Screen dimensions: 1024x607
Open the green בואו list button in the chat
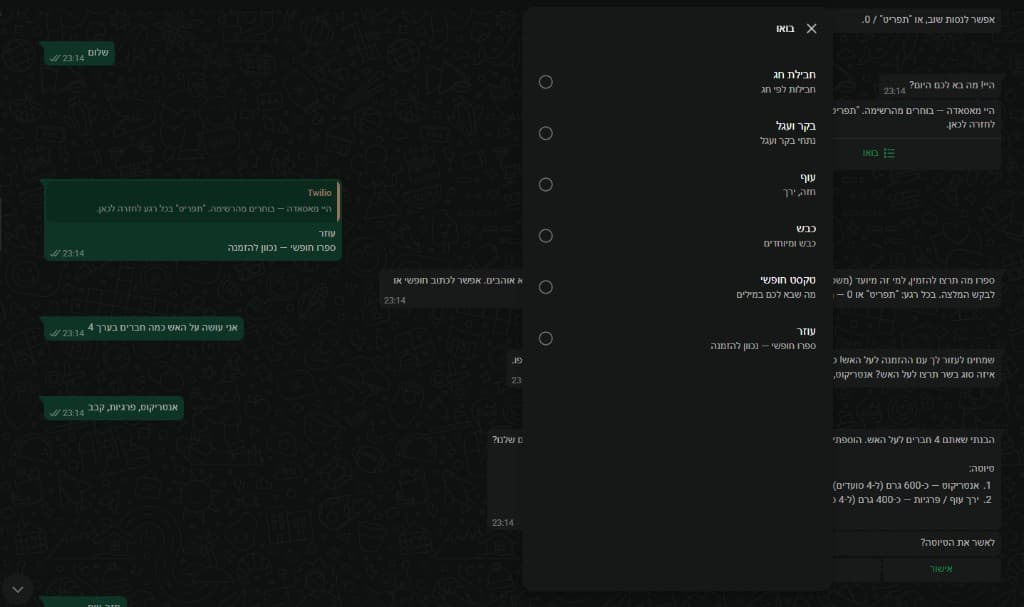(x=878, y=153)
